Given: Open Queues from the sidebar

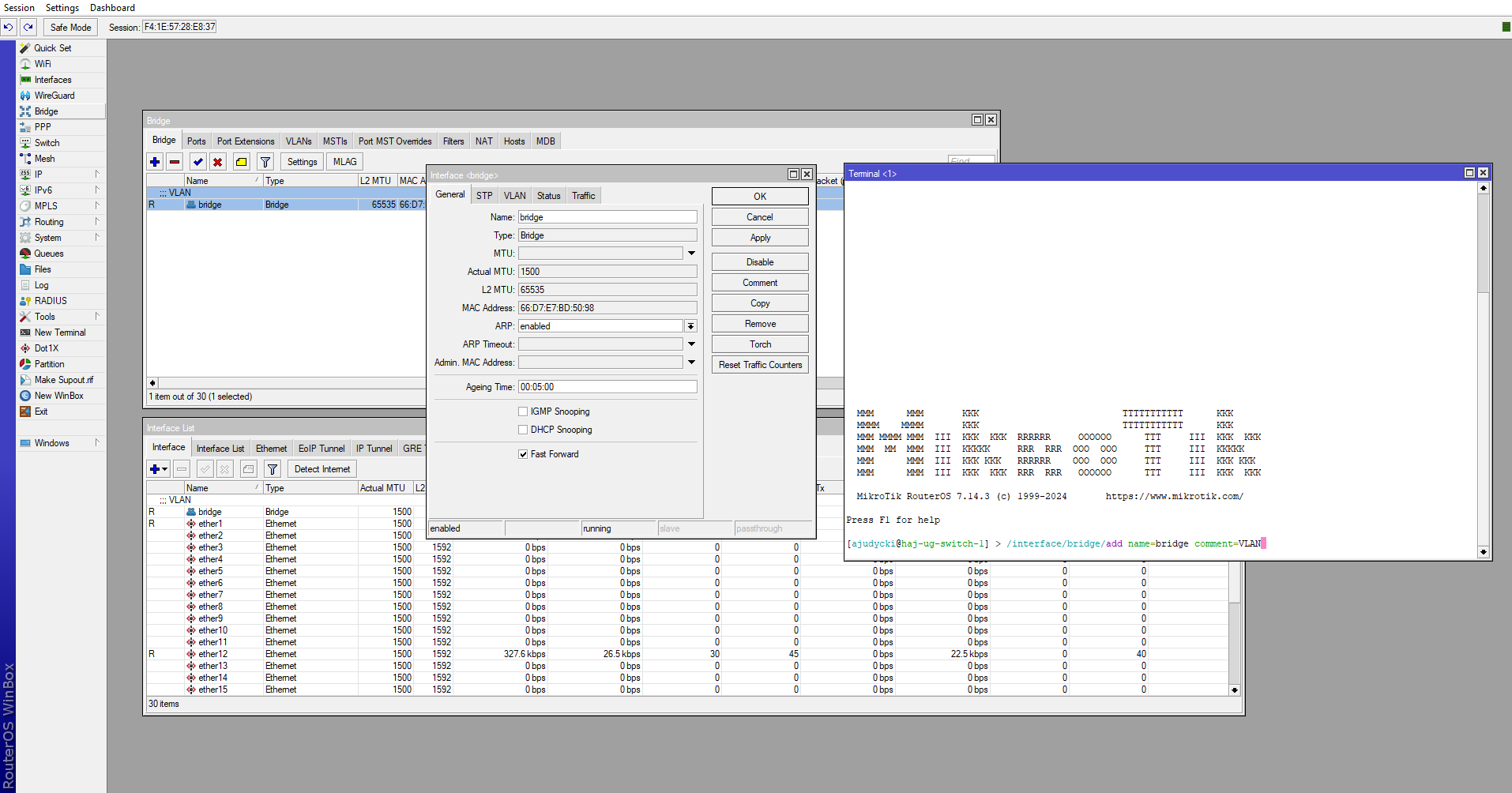Looking at the screenshot, I should [48, 254].
